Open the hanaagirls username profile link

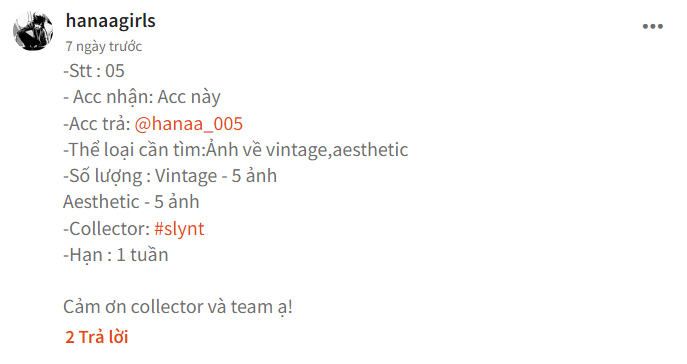110,21
